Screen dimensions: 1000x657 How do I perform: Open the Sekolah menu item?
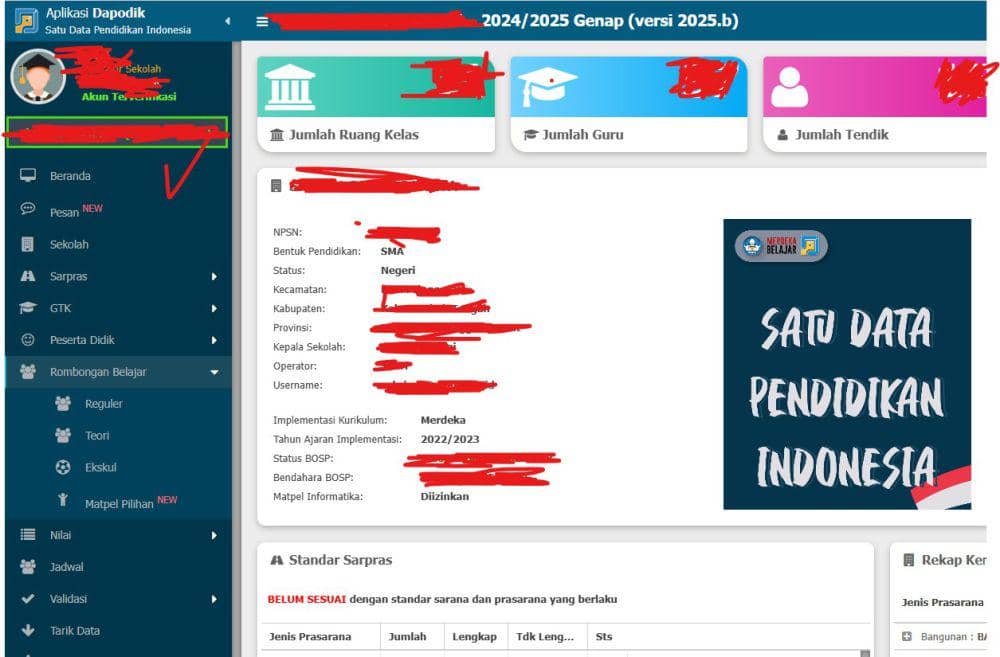(70, 244)
